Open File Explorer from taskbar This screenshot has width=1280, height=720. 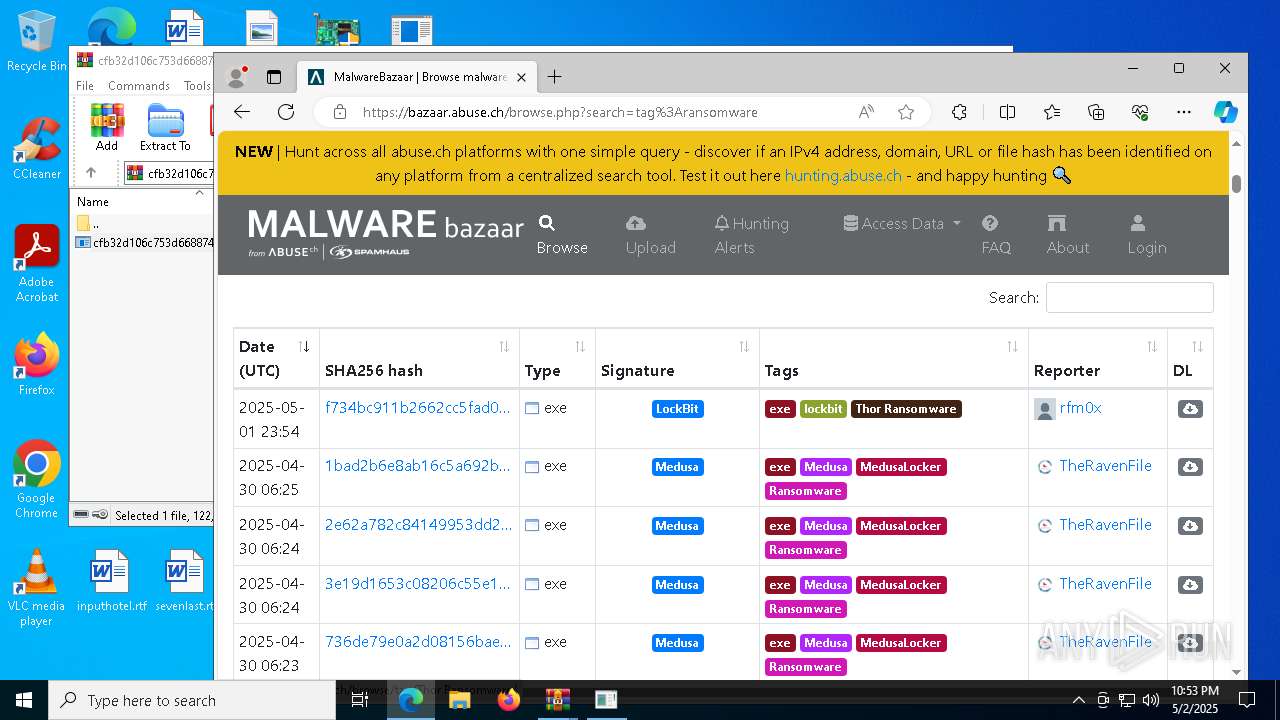click(459, 700)
